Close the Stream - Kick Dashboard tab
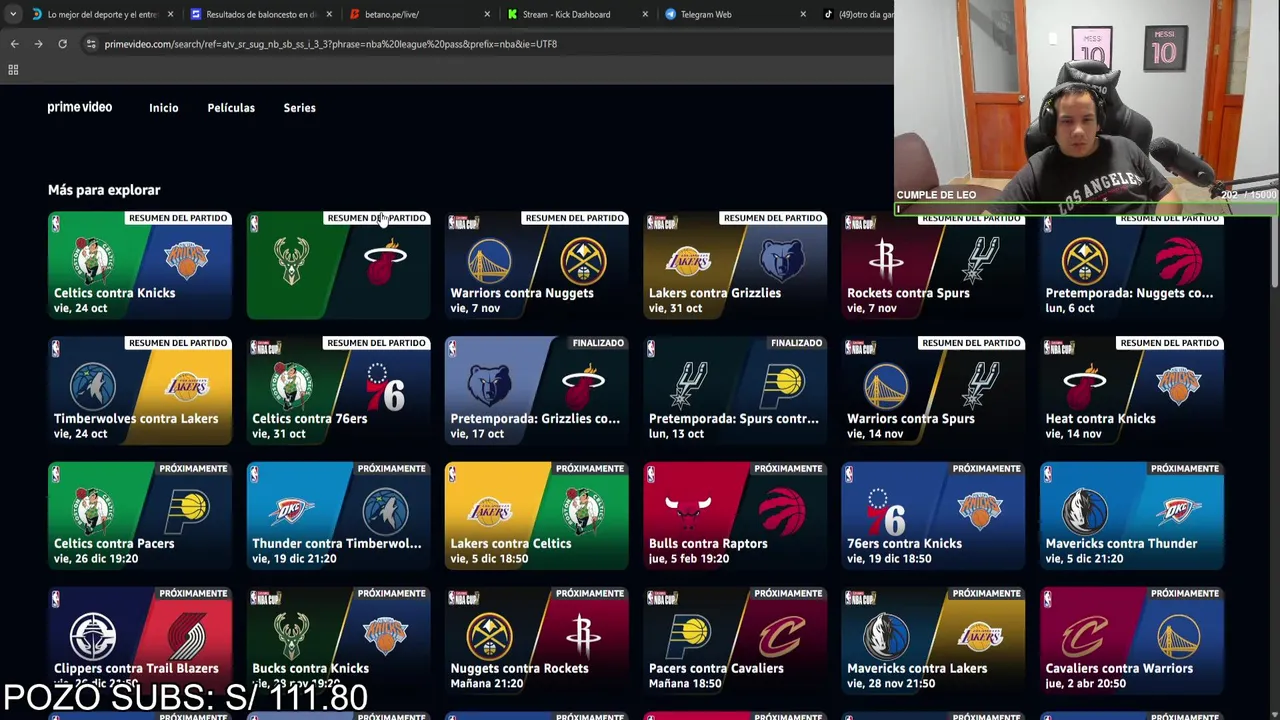Image resolution: width=1280 pixels, height=720 pixels. 645,14
